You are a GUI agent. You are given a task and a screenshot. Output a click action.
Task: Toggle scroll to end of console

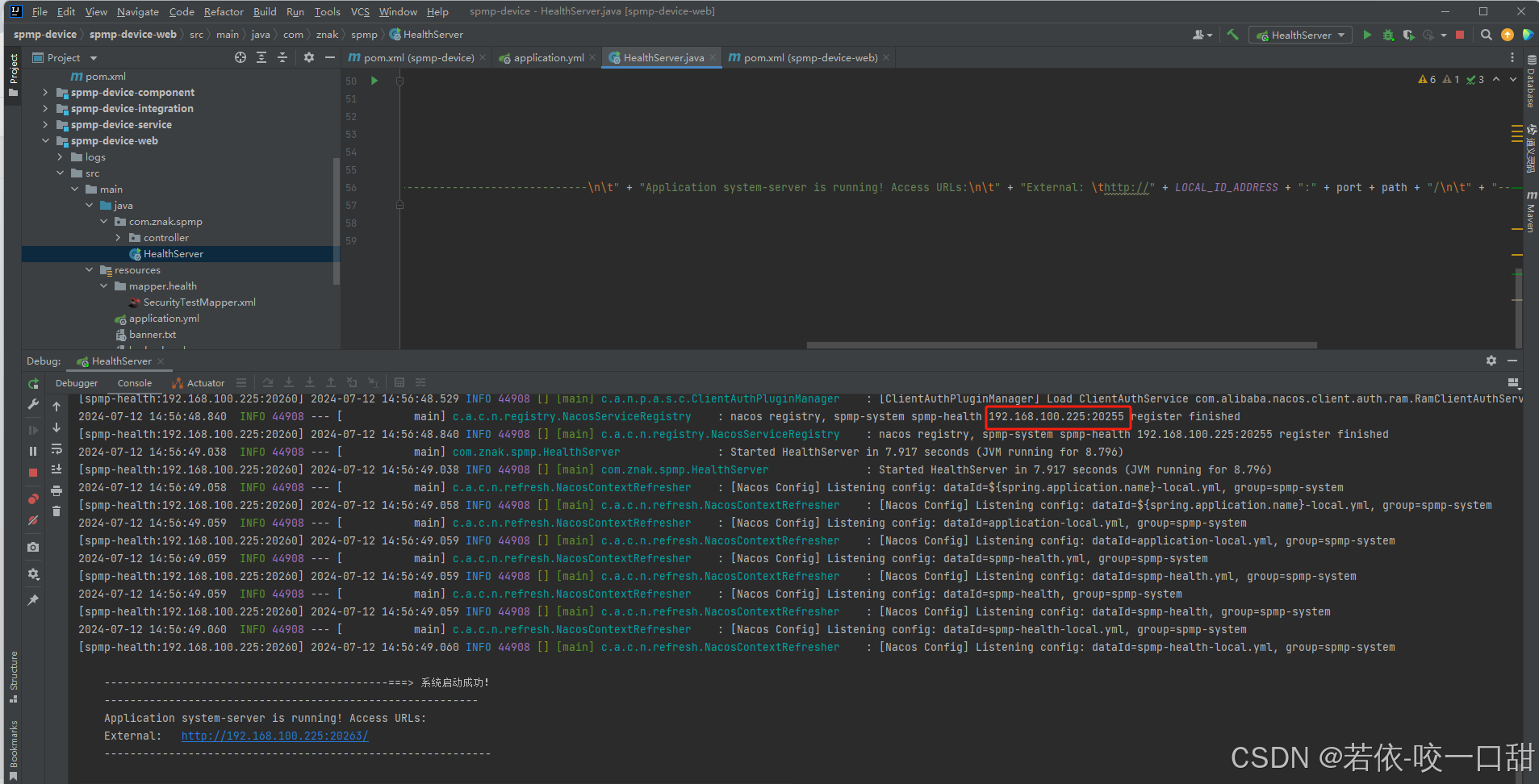pyautogui.click(x=56, y=469)
